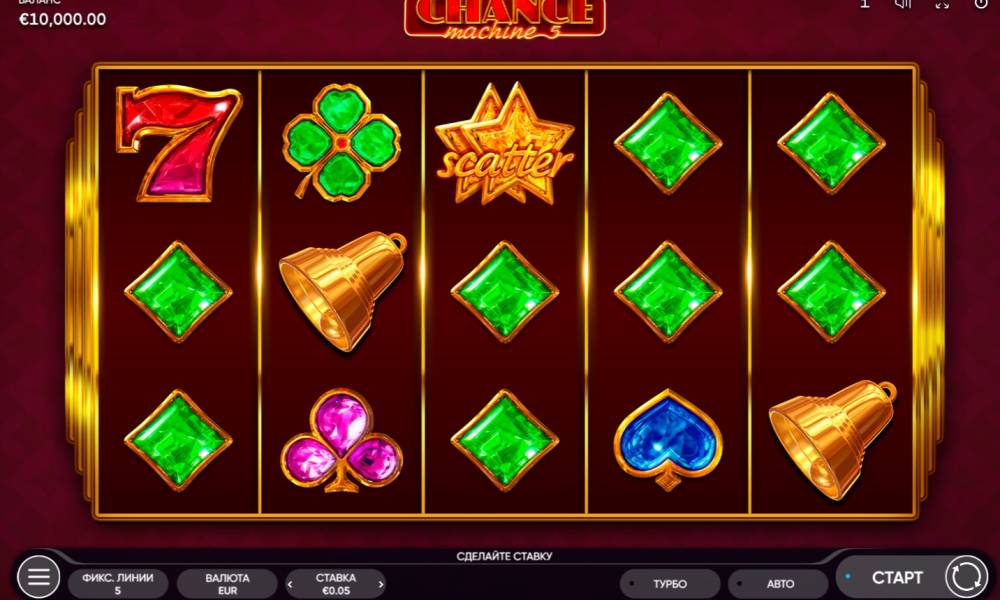Click the red seven symbol

(x=179, y=143)
